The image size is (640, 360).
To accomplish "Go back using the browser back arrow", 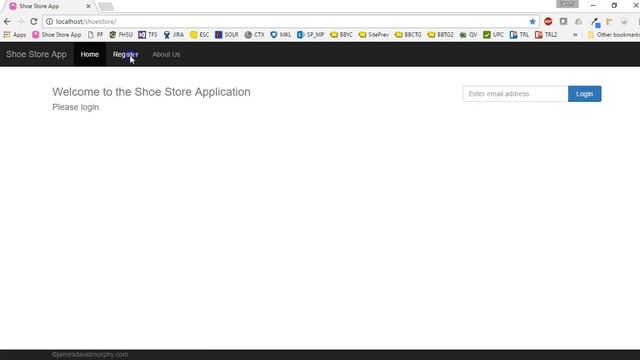I will (7, 21).
